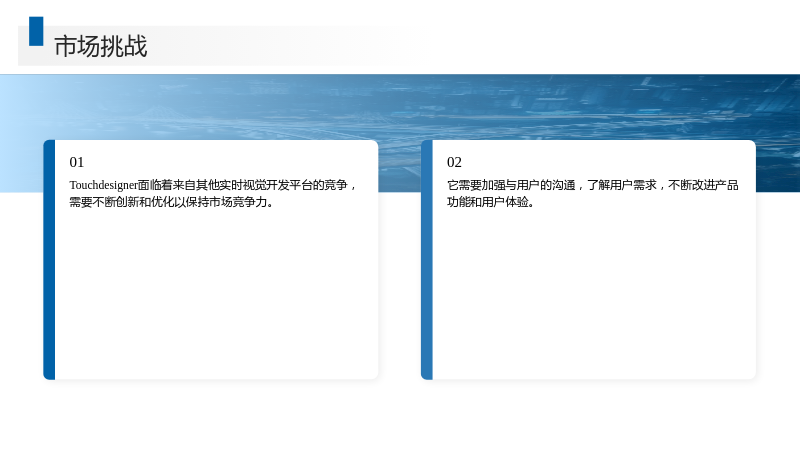Select the word Touchdesigner in card 01

104,185
